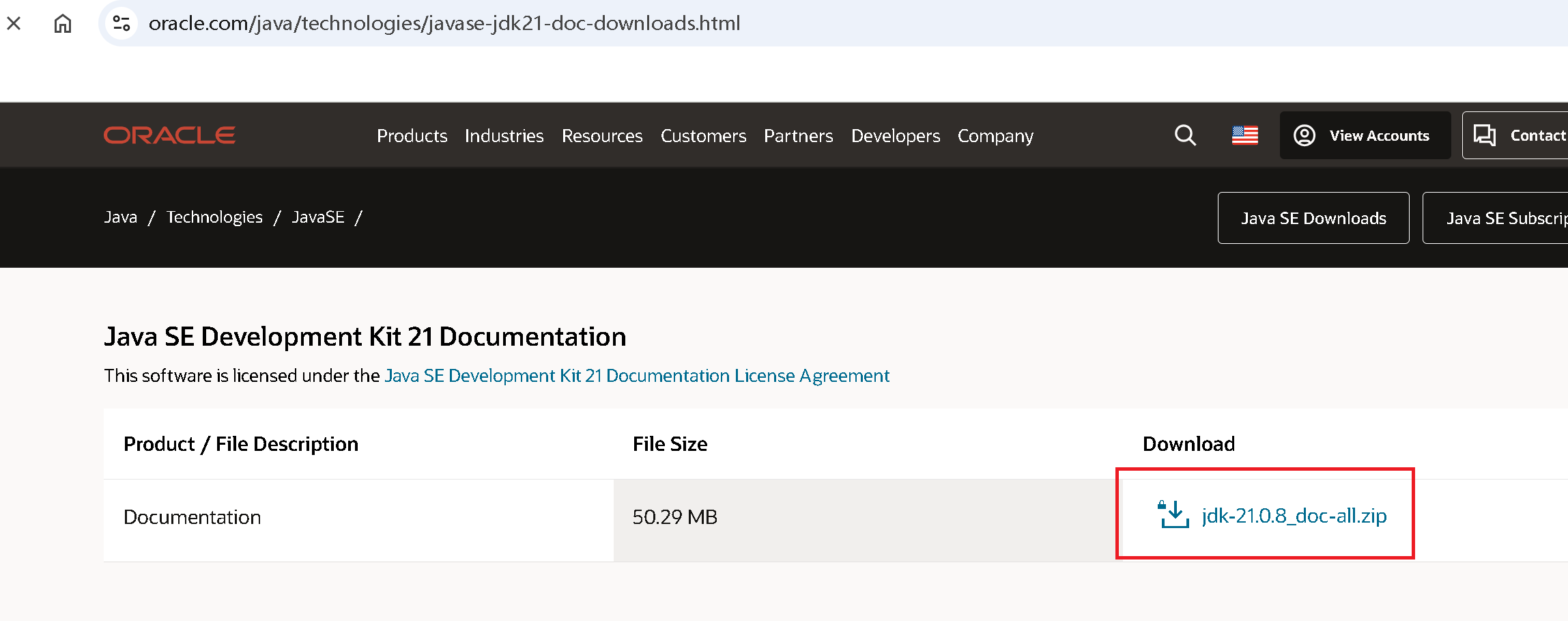Open the Developers menu
Image resolution: width=1568 pixels, height=621 pixels.
(x=896, y=136)
